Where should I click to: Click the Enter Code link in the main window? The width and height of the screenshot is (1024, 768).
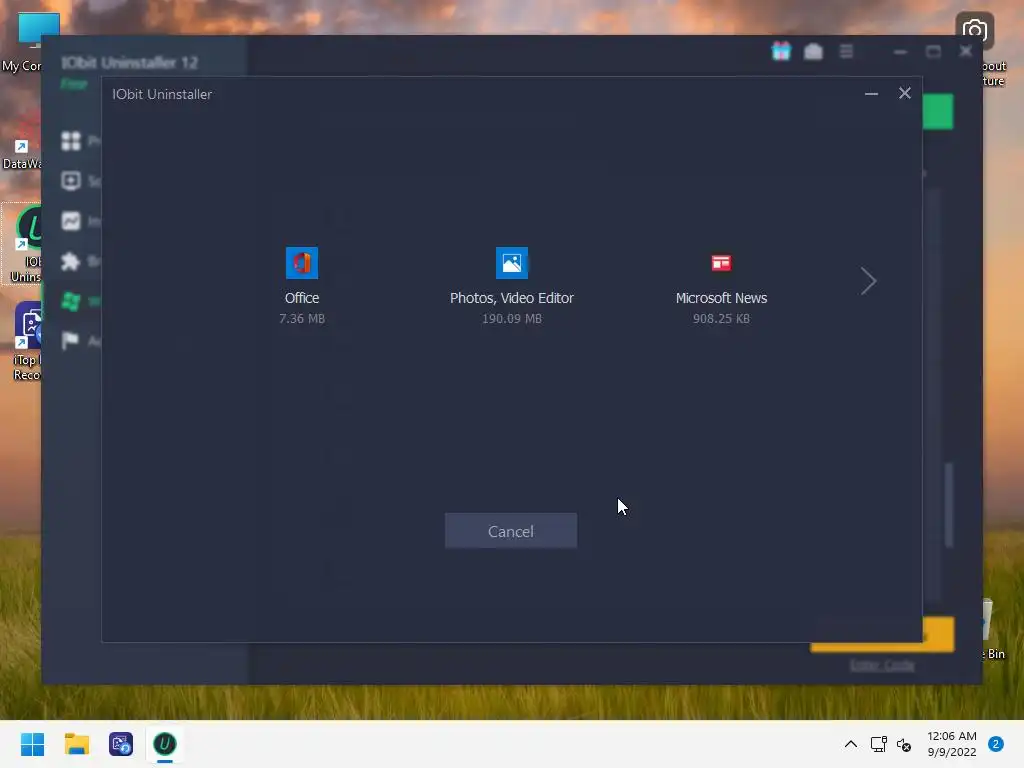point(882,665)
